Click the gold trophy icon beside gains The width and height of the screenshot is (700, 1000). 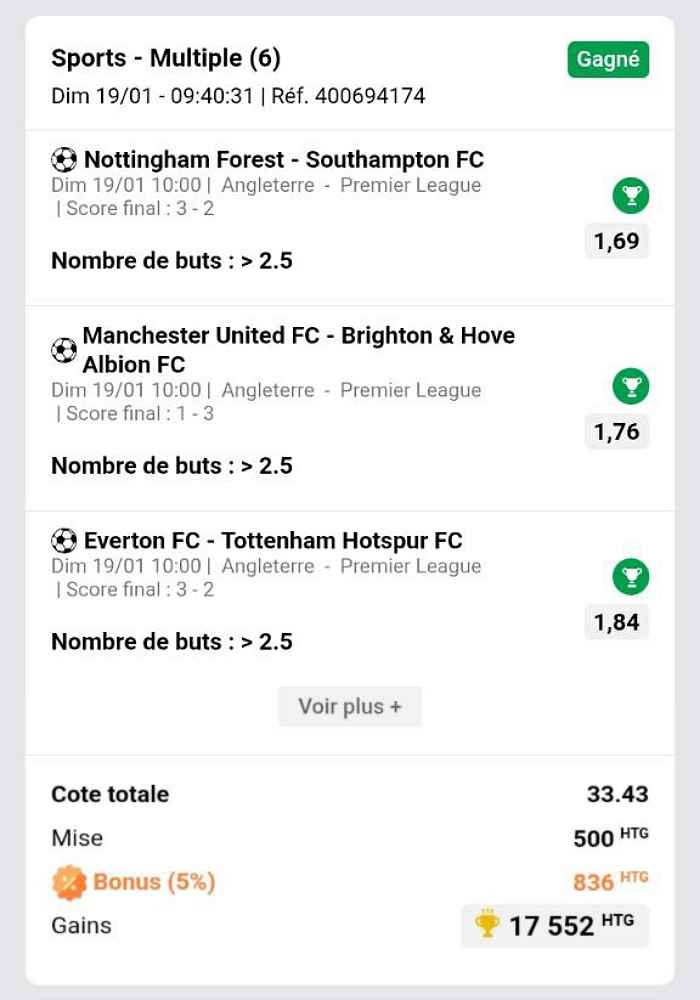pyautogui.click(x=486, y=923)
